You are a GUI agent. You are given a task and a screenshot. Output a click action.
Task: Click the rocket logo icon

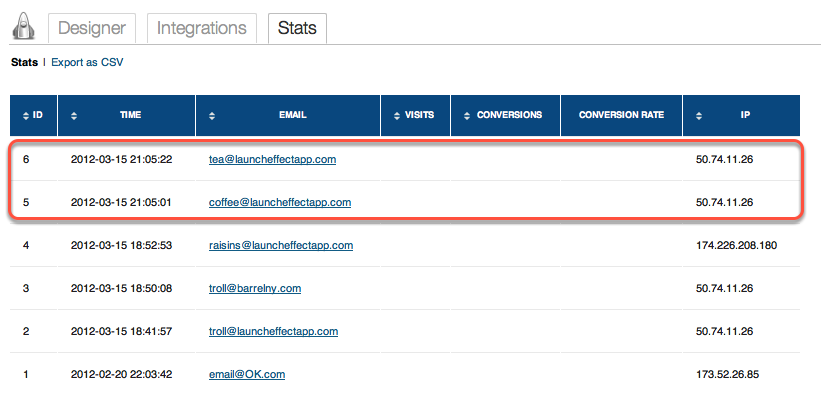24,26
